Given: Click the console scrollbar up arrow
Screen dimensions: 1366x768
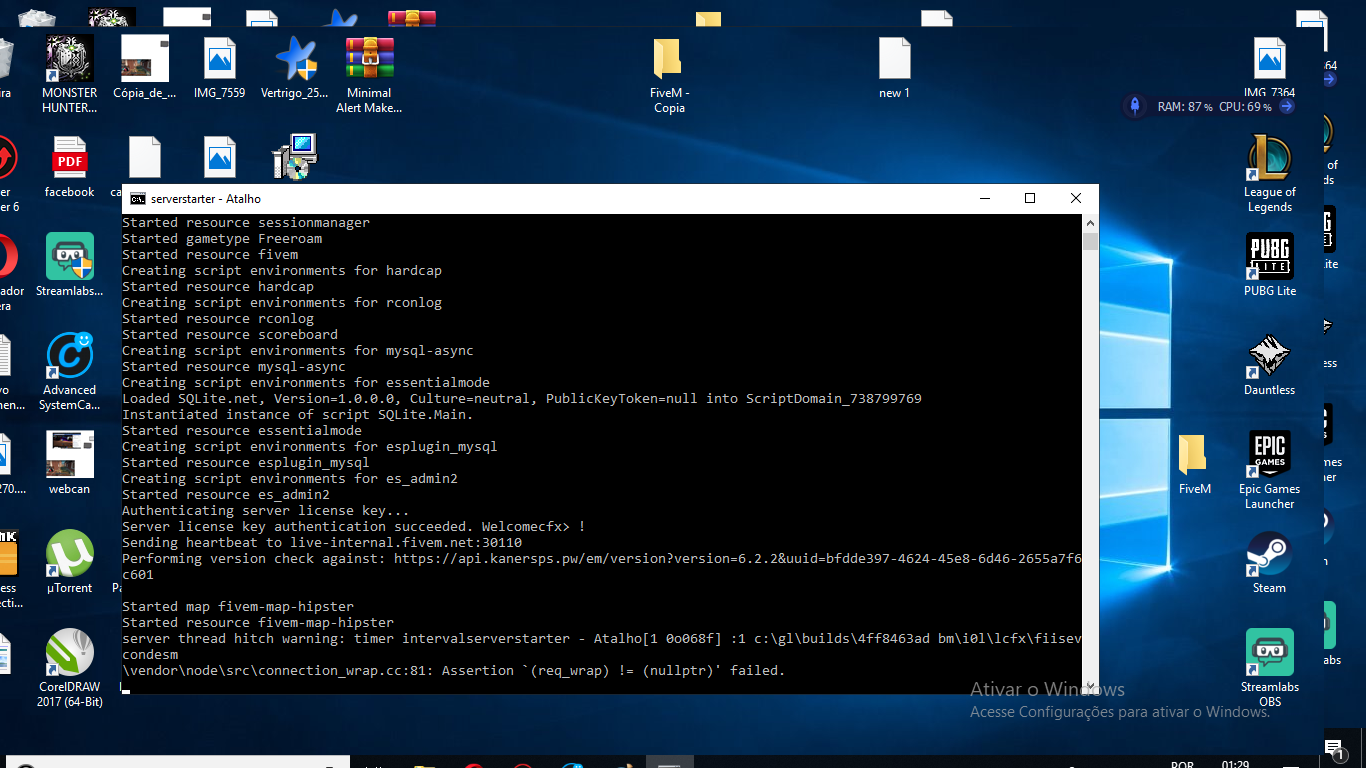Looking at the screenshot, I should pos(1090,223).
